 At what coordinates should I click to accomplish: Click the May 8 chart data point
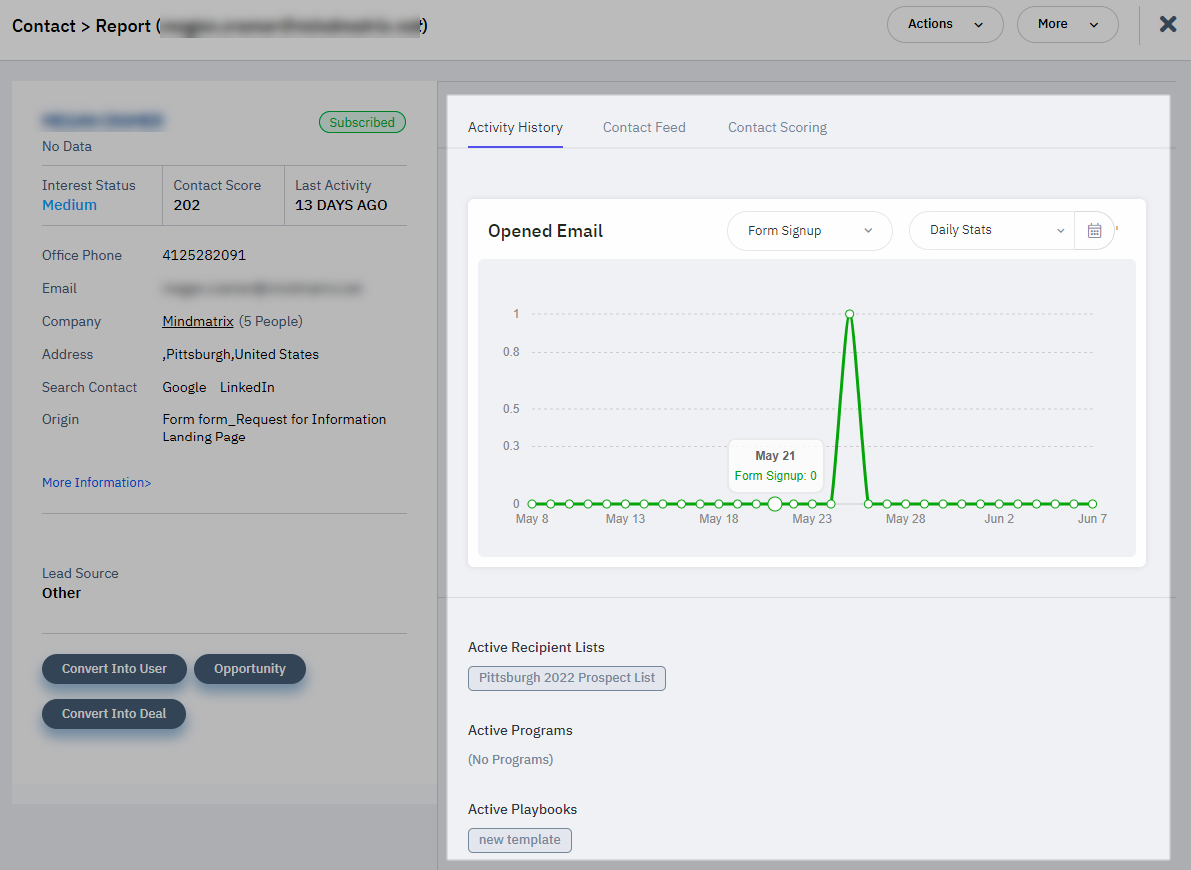click(x=532, y=504)
